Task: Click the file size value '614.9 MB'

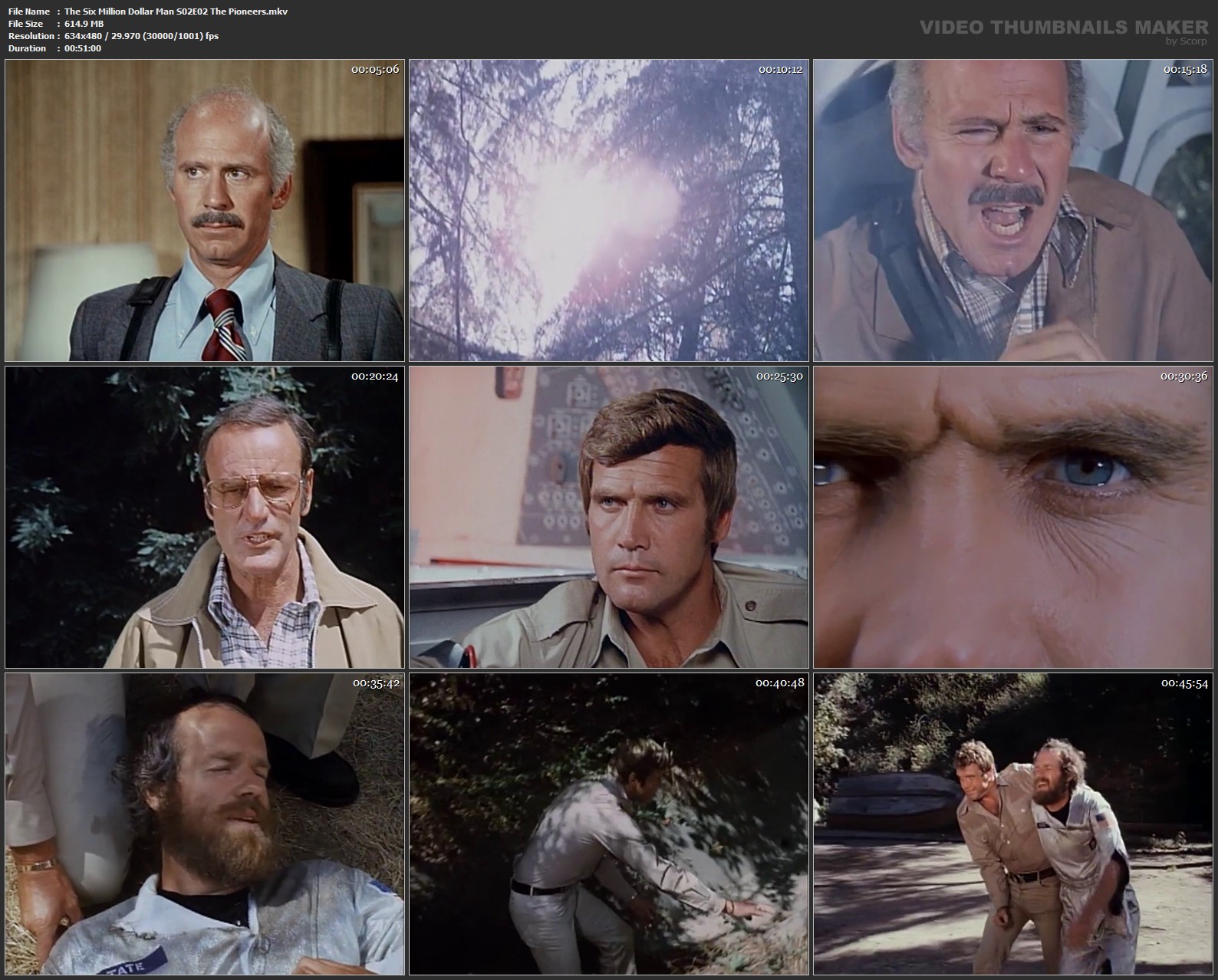Action: pyautogui.click(x=84, y=24)
